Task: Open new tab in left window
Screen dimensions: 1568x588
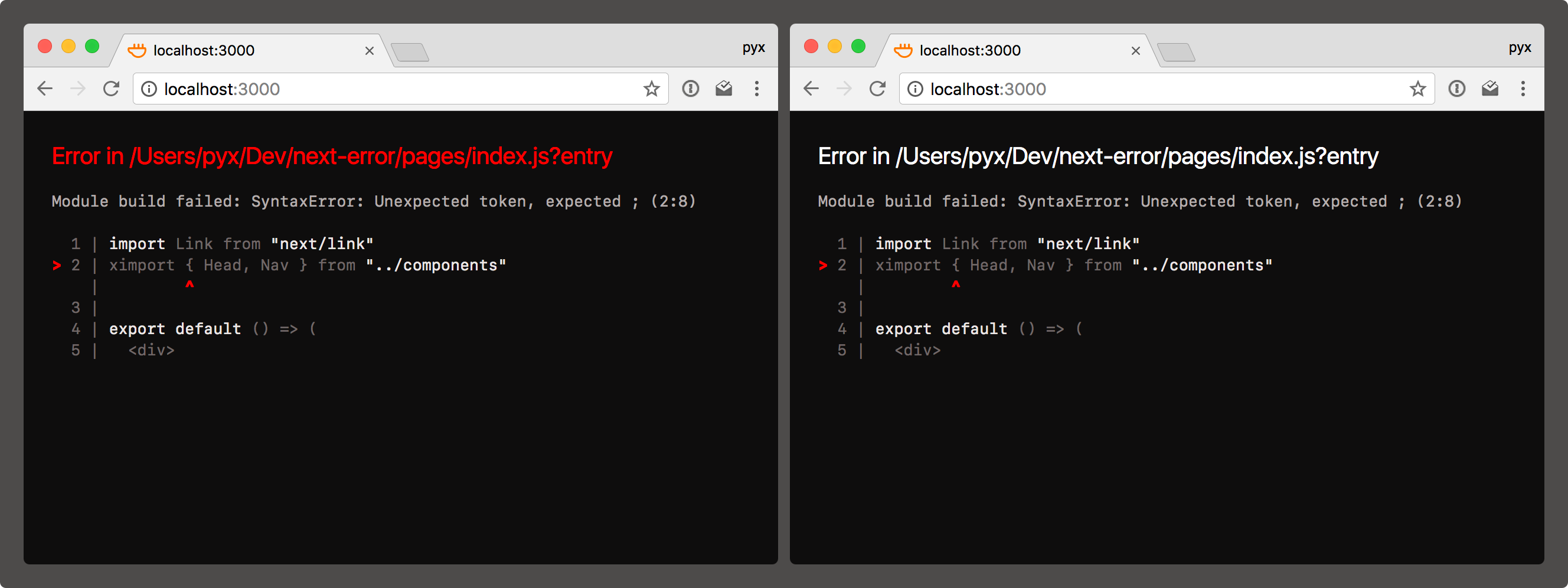Action: pyautogui.click(x=410, y=53)
